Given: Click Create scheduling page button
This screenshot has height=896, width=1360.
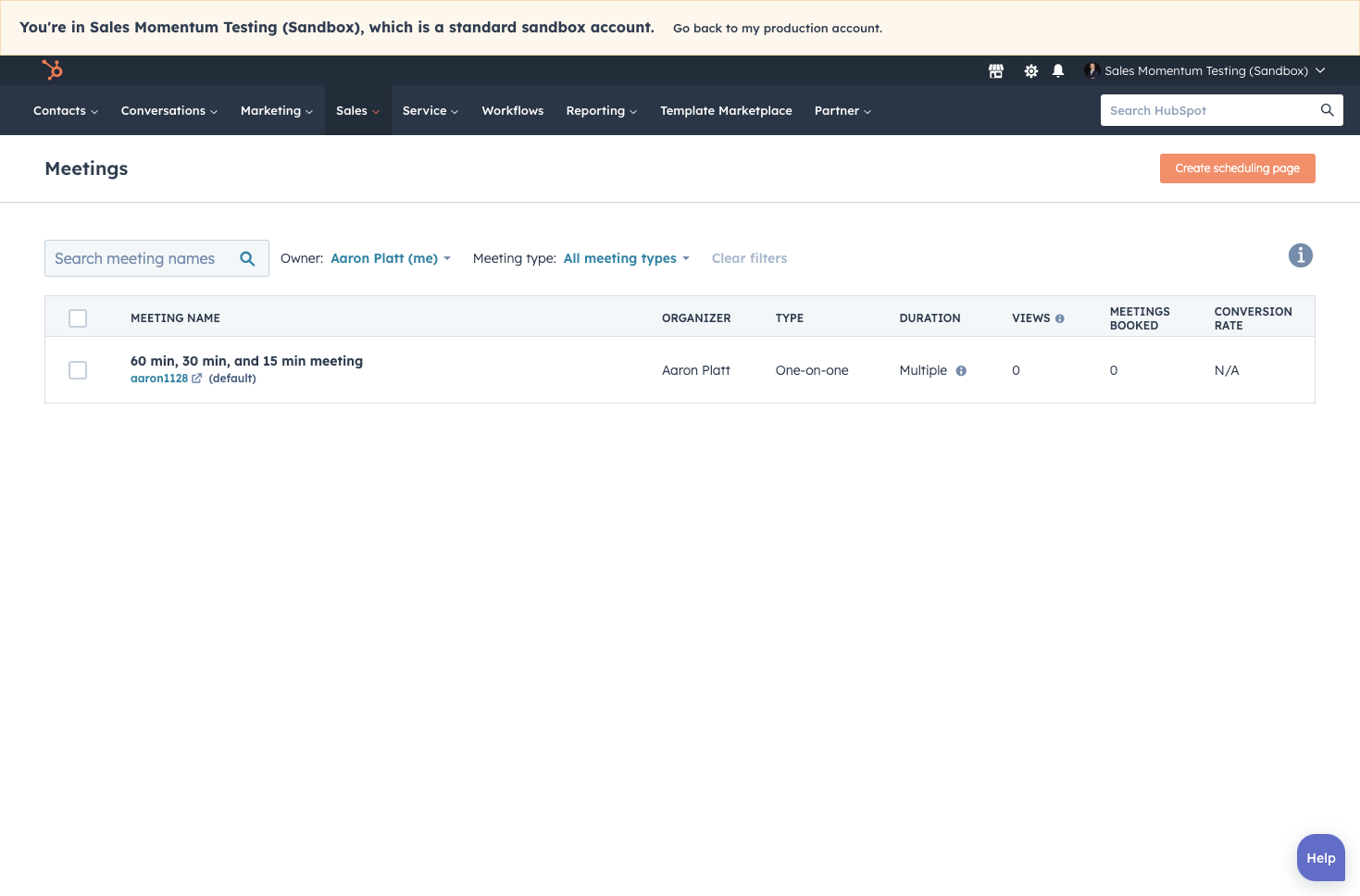Looking at the screenshot, I should click(1238, 168).
